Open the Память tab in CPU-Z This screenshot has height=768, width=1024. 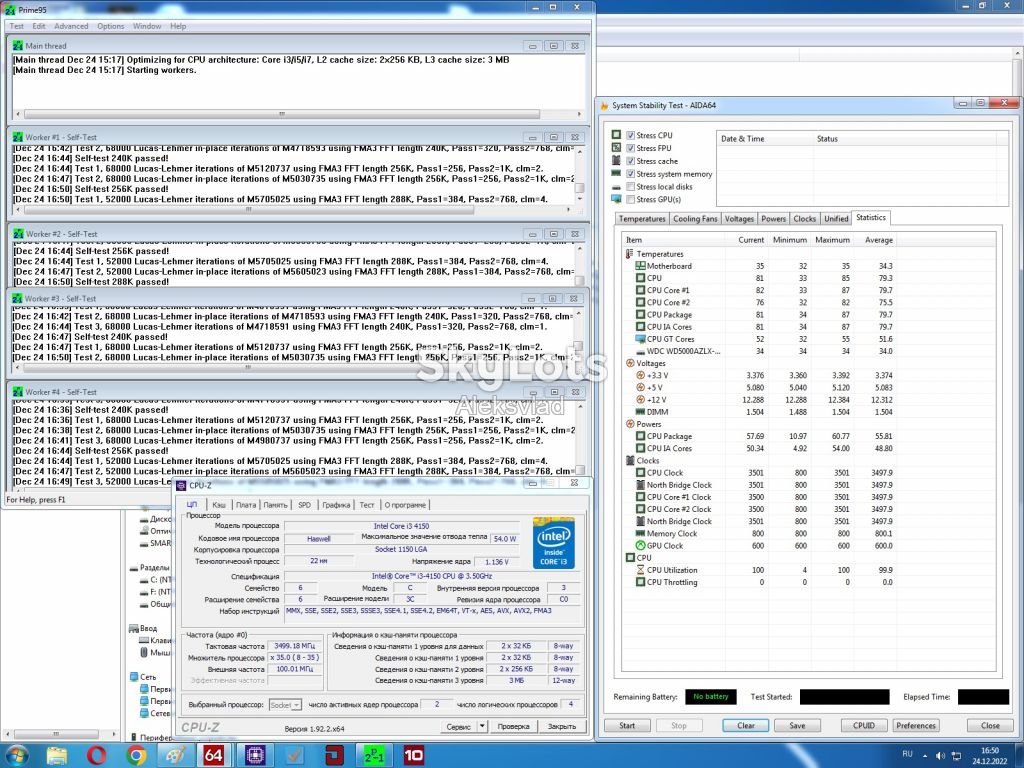pyautogui.click(x=276, y=505)
